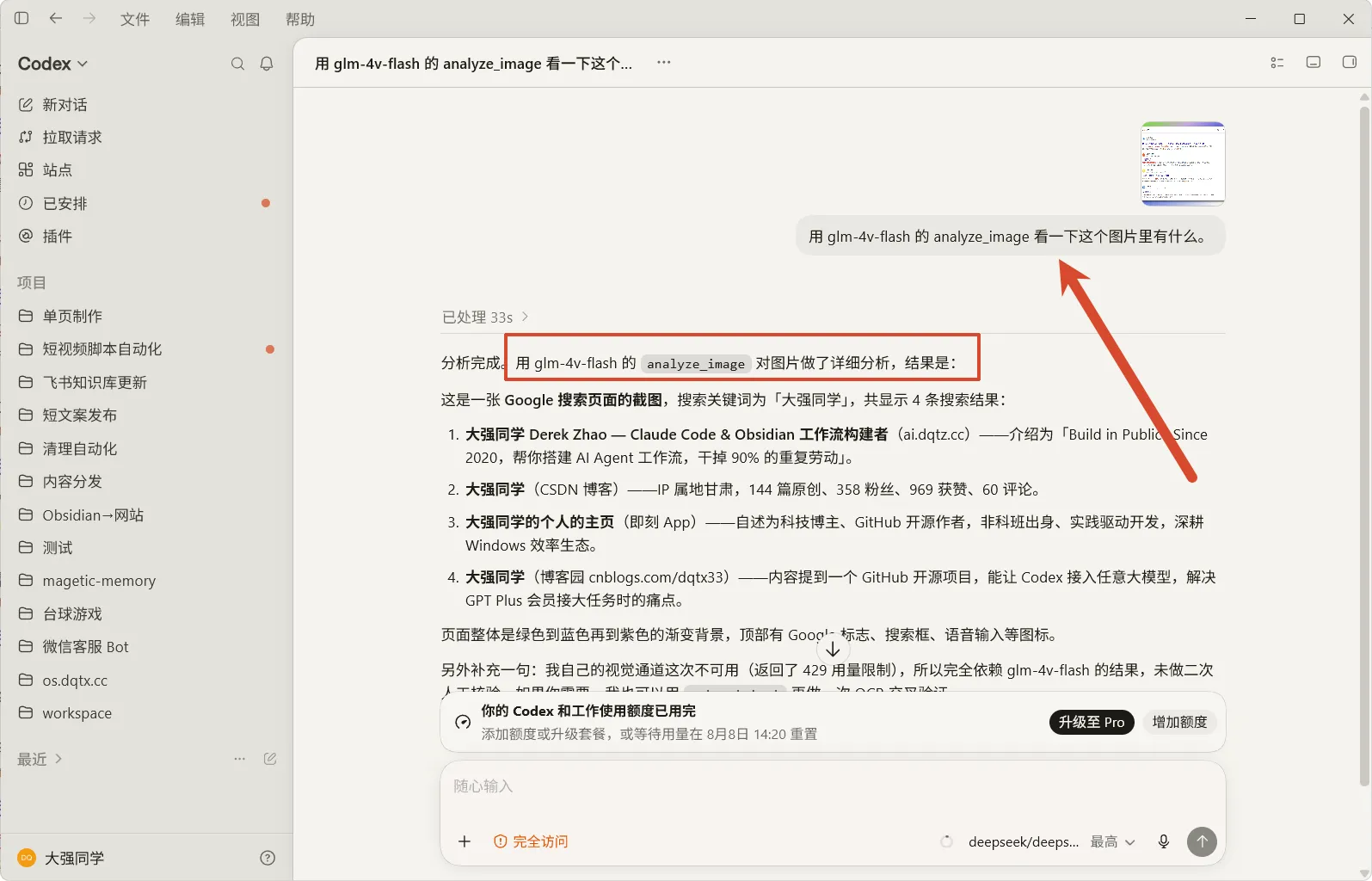This screenshot has width=1372, height=881.
Task: Open 已安排 scheduled items
Action: point(65,204)
